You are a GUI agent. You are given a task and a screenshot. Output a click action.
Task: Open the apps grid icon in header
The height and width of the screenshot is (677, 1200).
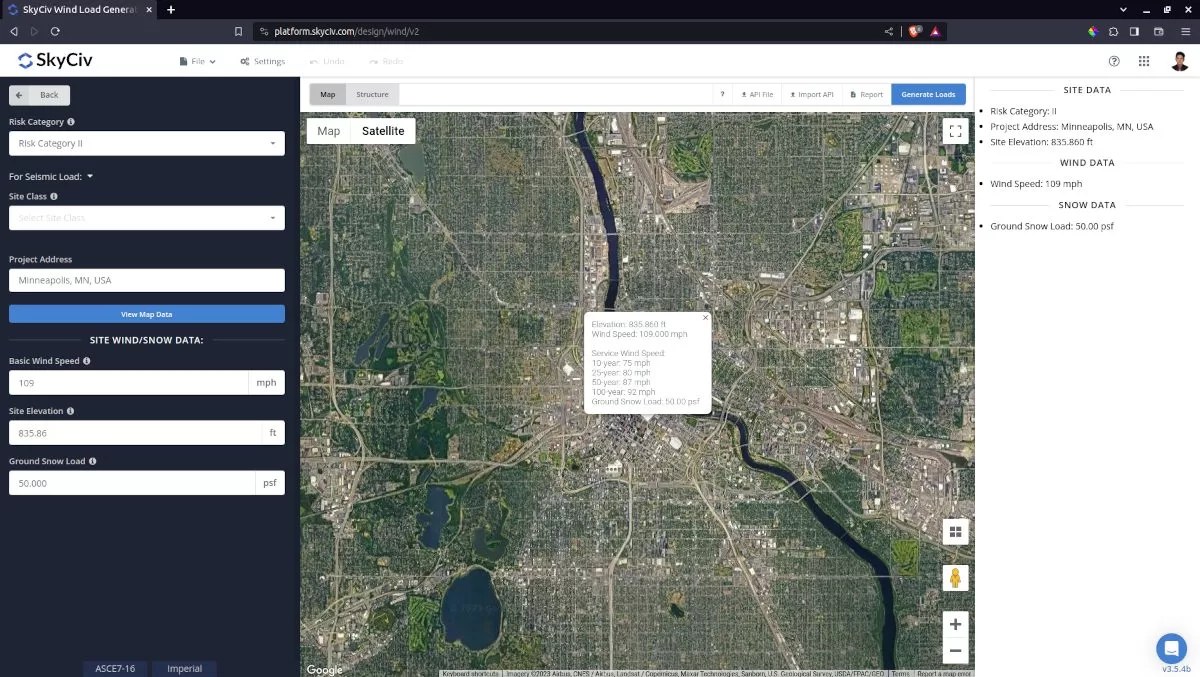[1144, 61]
